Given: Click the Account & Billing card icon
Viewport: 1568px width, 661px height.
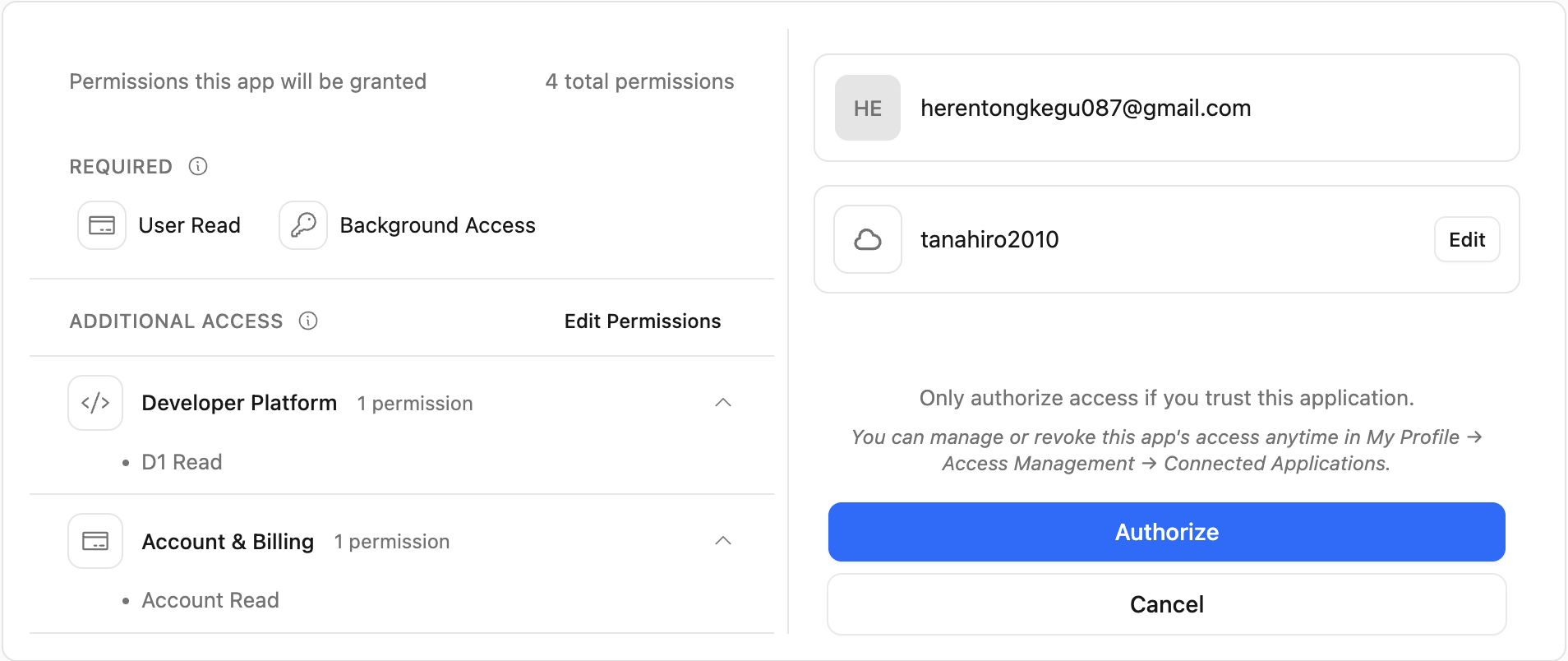Looking at the screenshot, I should pos(95,541).
